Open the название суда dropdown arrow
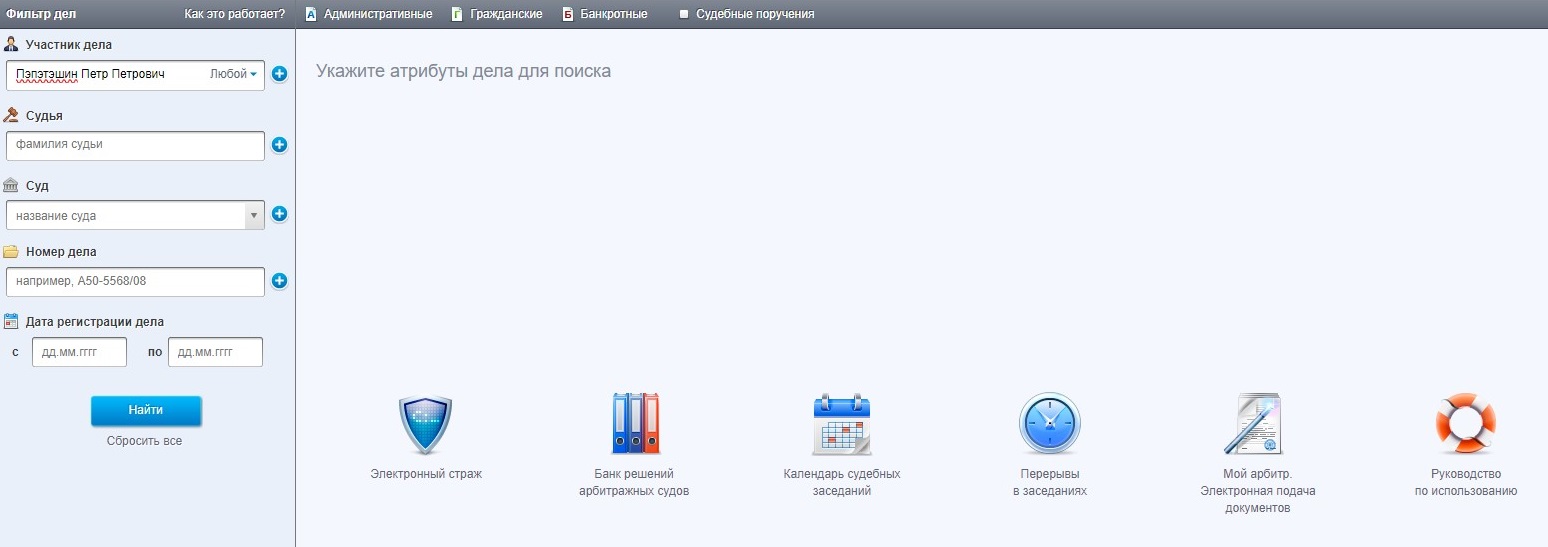 point(254,215)
